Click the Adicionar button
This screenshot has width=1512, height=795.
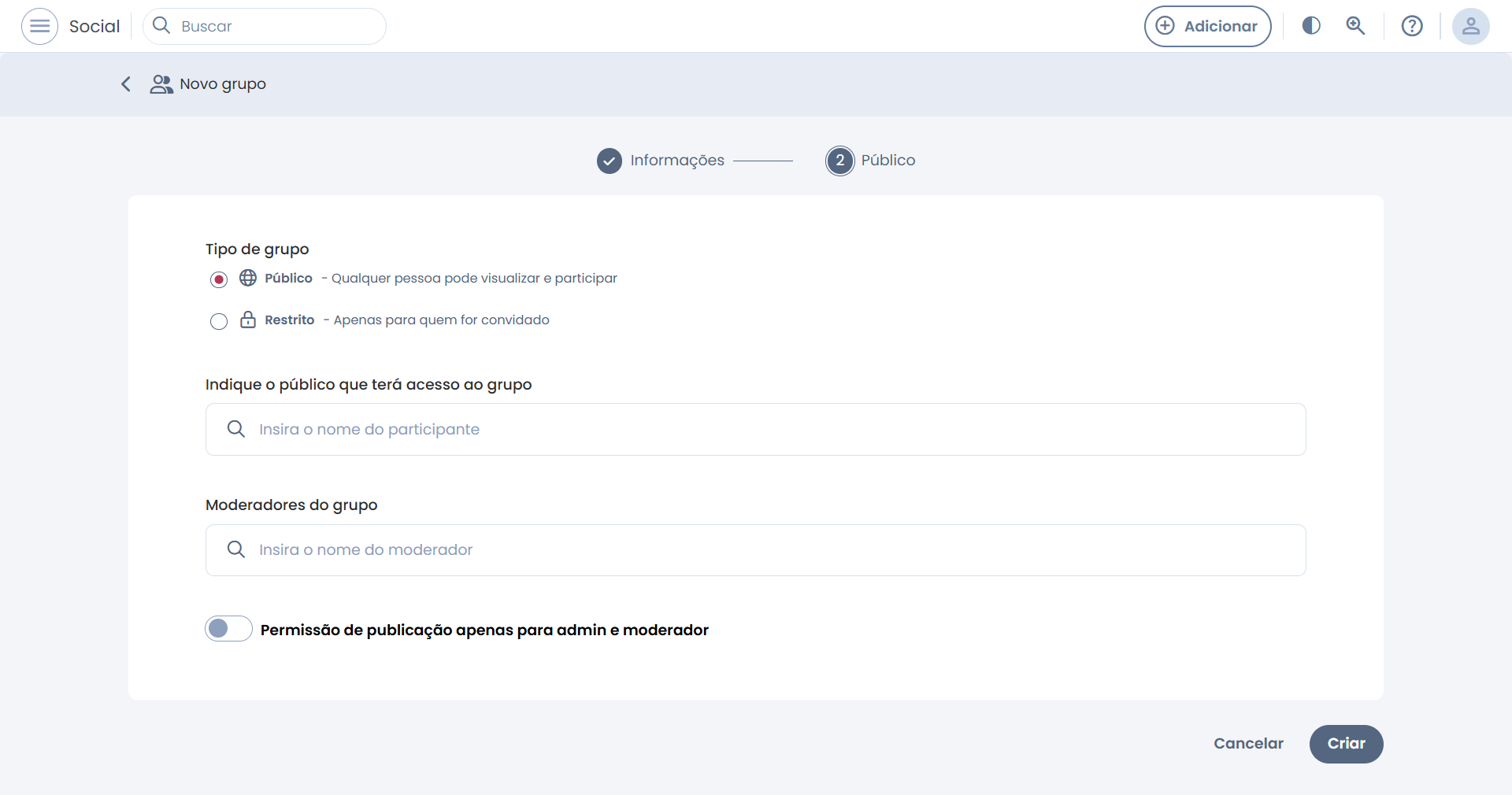coord(1207,26)
